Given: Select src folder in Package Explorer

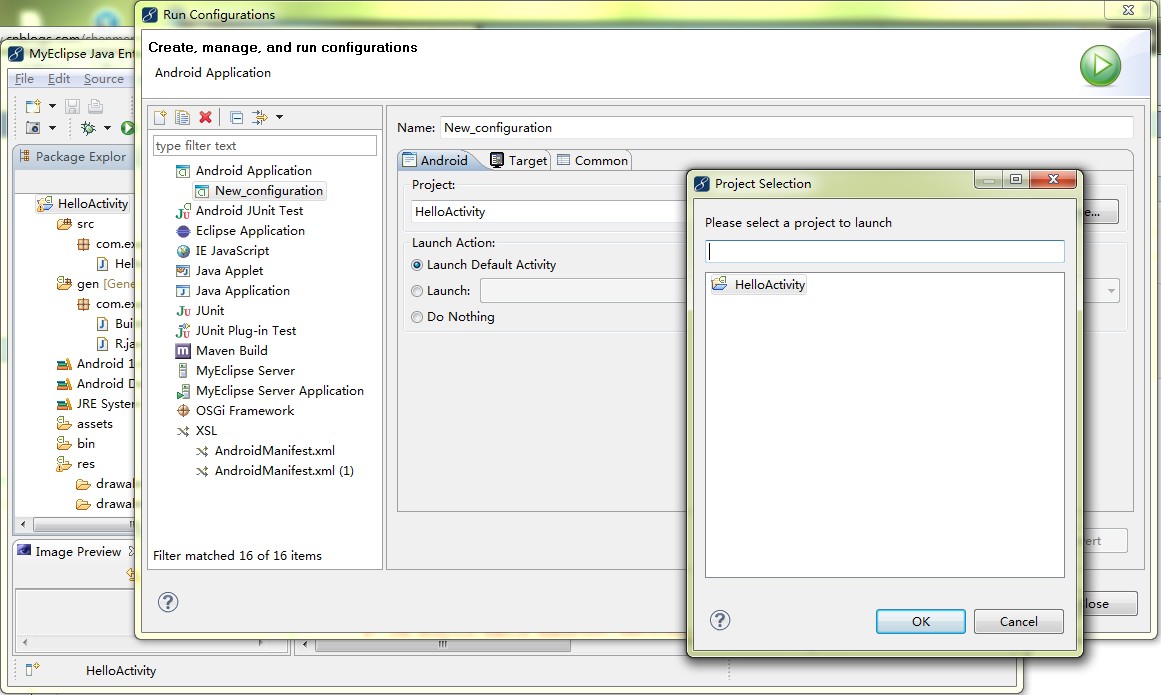Looking at the screenshot, I should click(76, 224).
